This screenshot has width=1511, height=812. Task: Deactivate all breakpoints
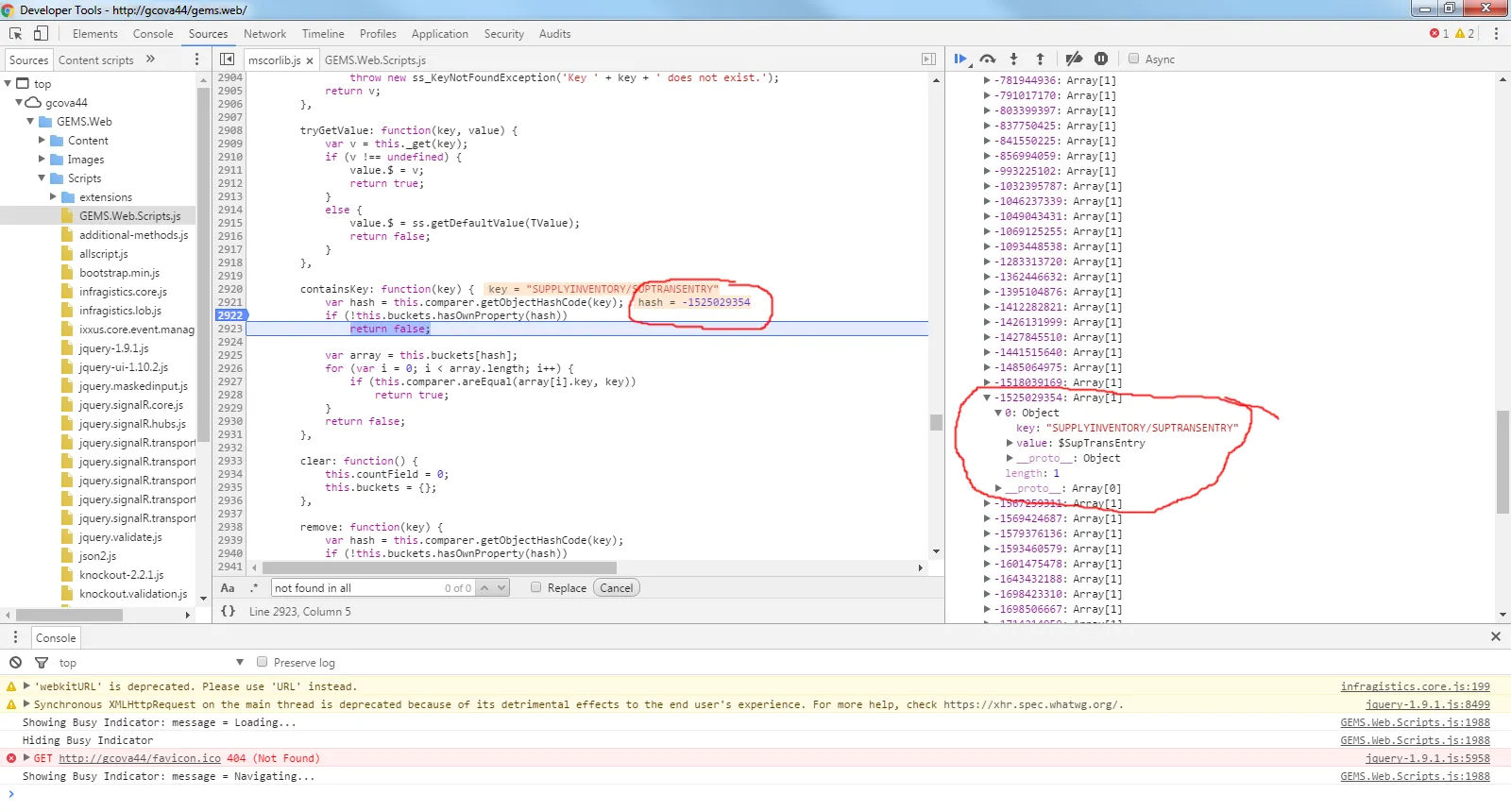coord(1074,59)
